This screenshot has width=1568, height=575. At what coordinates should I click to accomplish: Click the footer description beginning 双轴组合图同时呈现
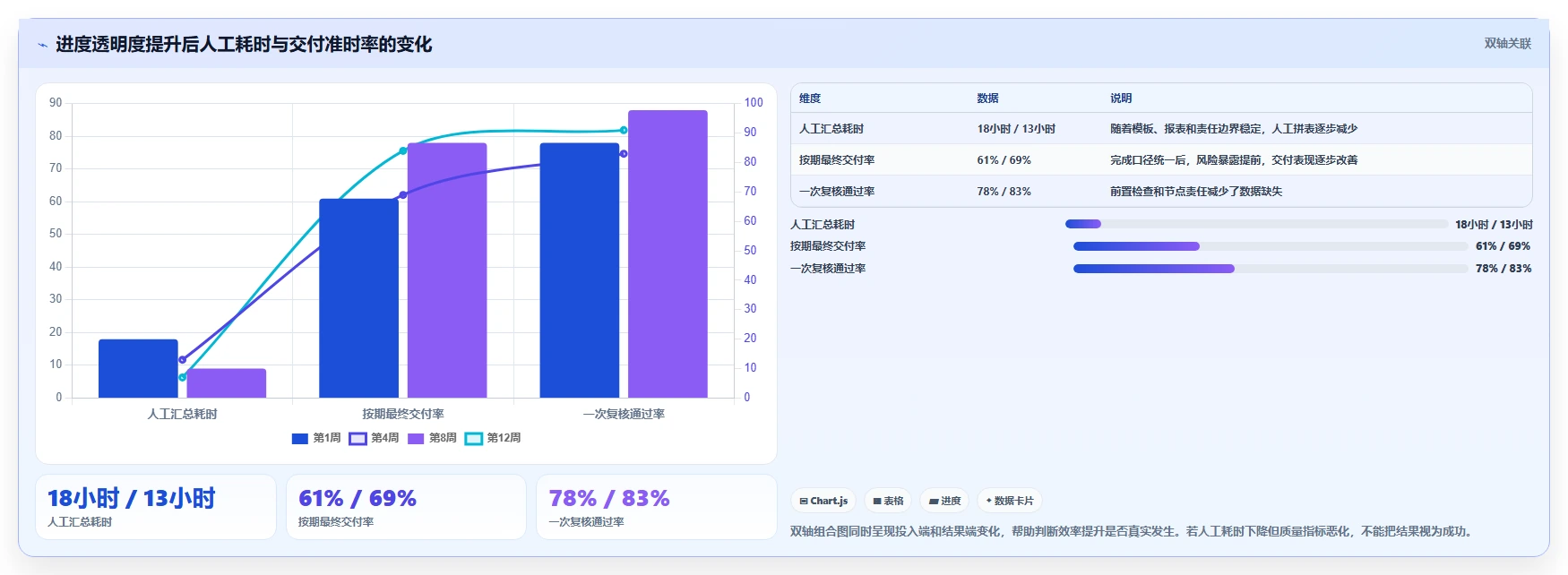[x=1132, y=531]
